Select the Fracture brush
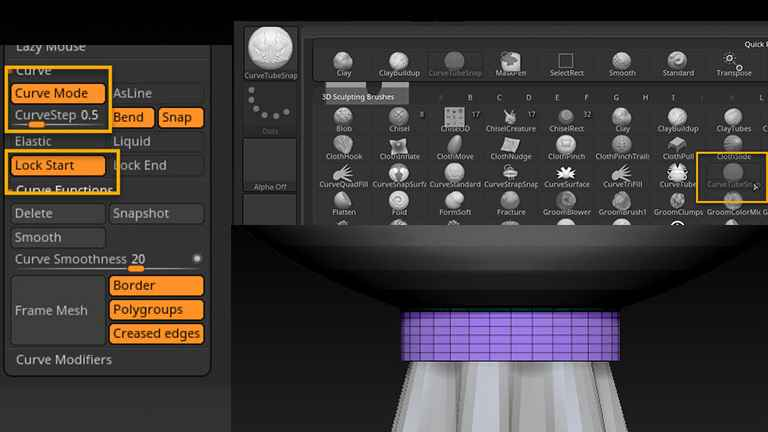The height and width of the screenshot is (432, 768). [510, 204]
